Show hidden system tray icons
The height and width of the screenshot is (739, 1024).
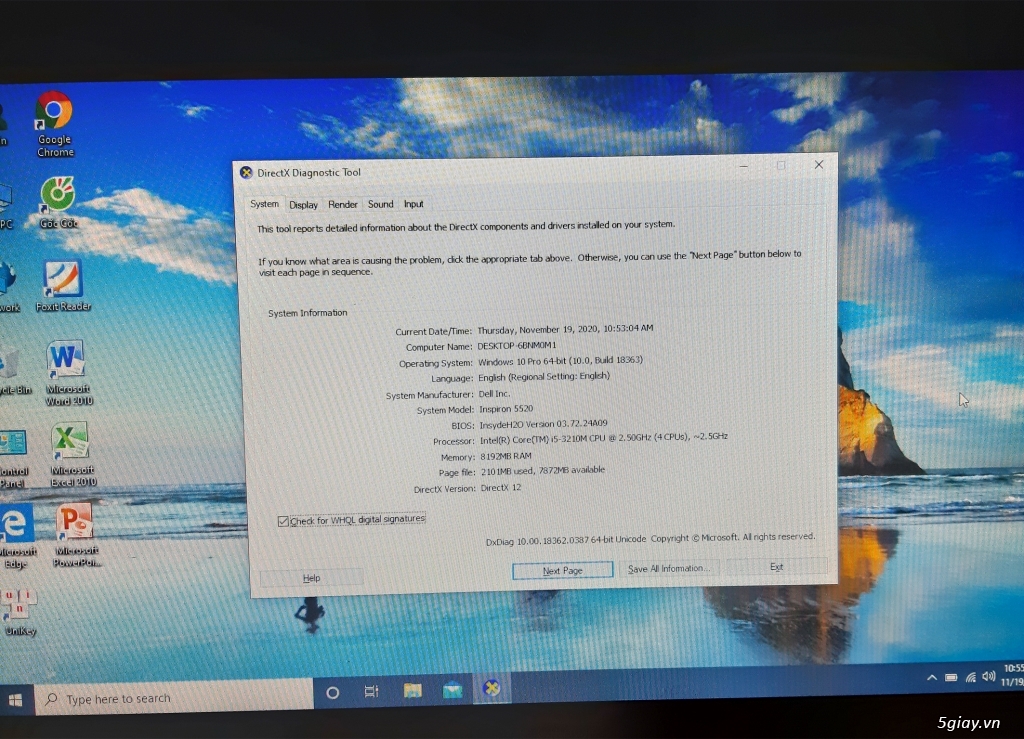(x=932, y=678)
